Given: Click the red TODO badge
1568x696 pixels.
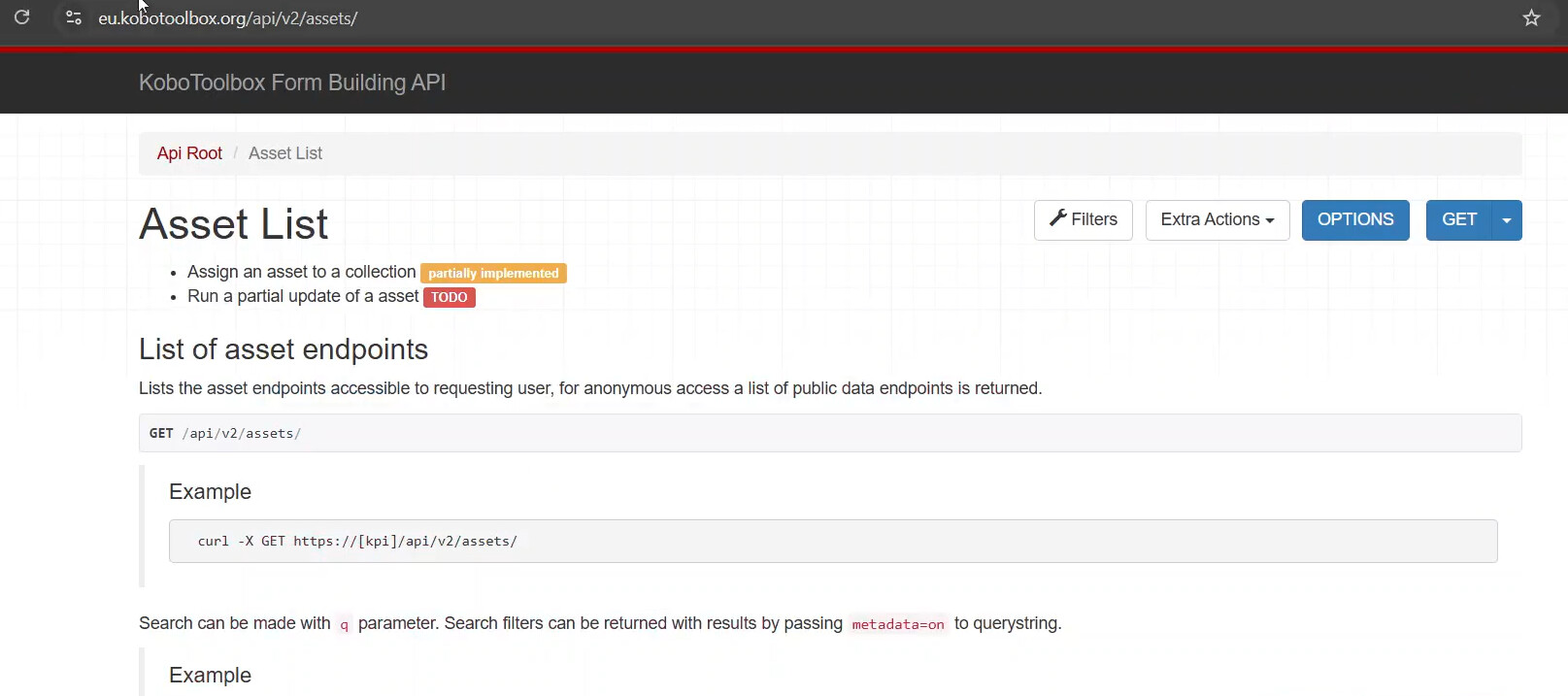Looking at the screenshot, I should click(x=449, y=297).
